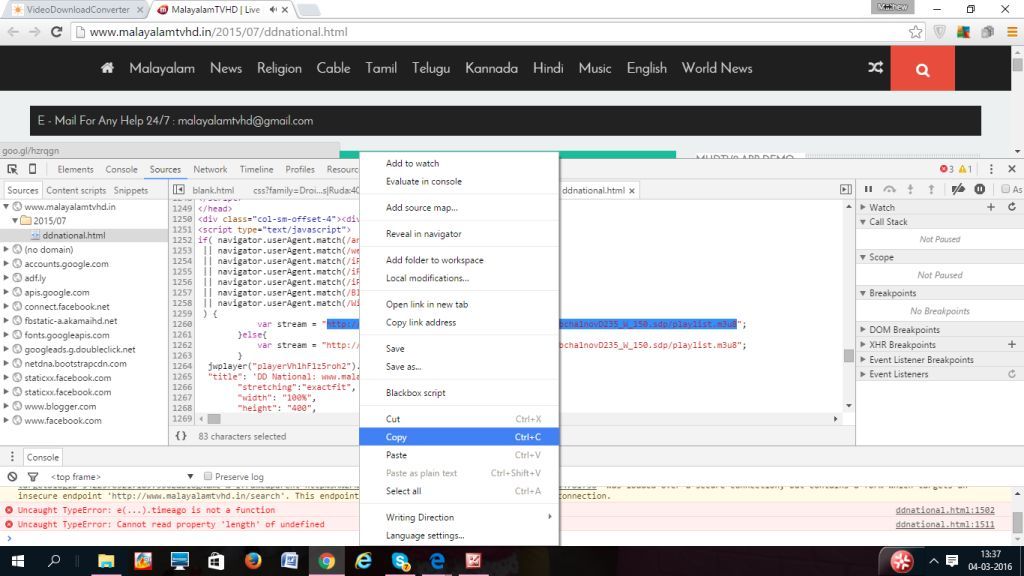1024x576 pixels.
Task: Open DevTools more options menu
Action: [991, 169]
